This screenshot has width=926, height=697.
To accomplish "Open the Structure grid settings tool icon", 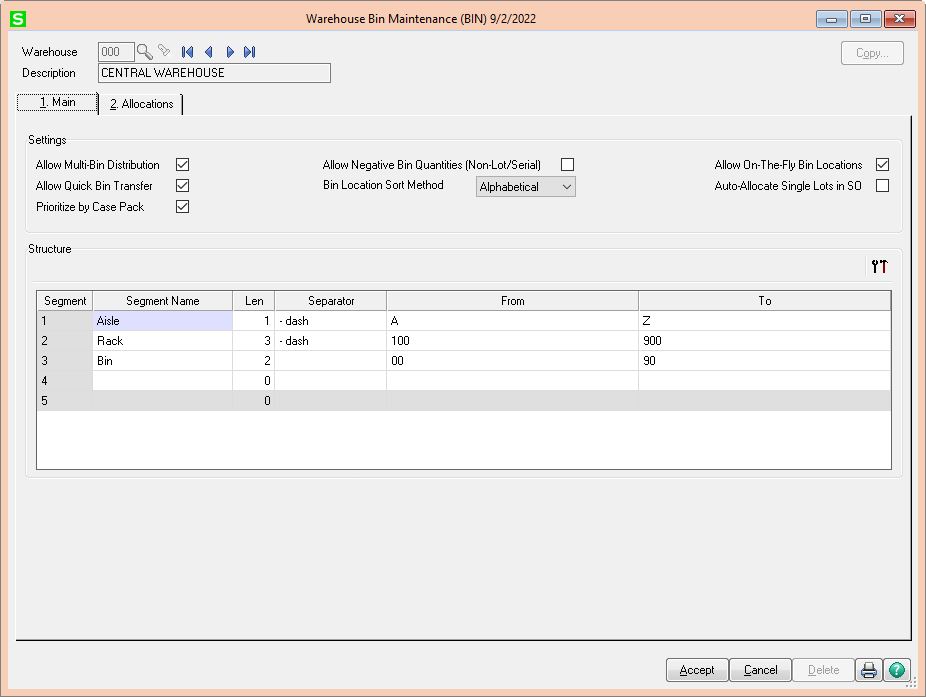I will pos(879,266).
